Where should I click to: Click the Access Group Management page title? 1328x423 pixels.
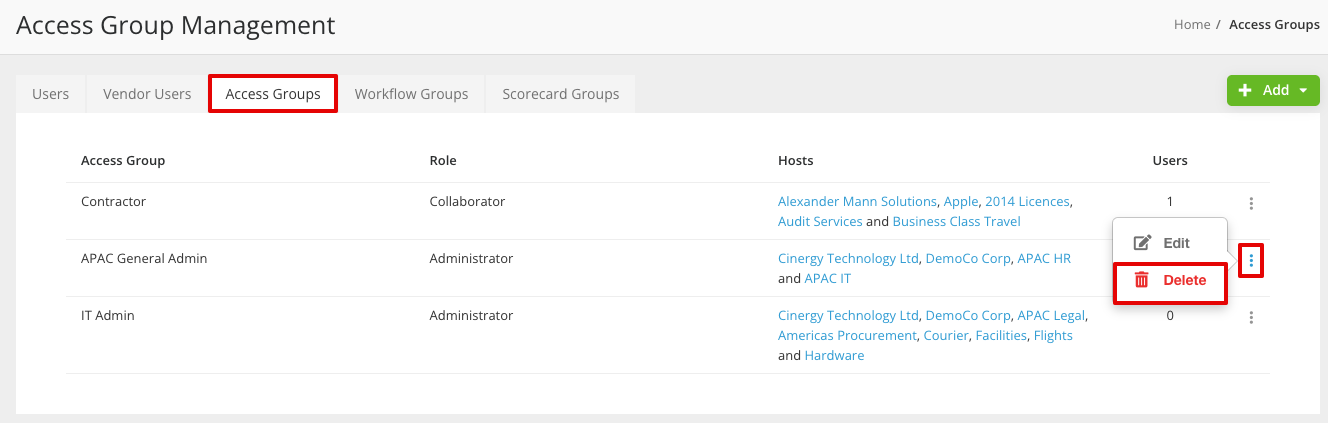click(176, 25)
